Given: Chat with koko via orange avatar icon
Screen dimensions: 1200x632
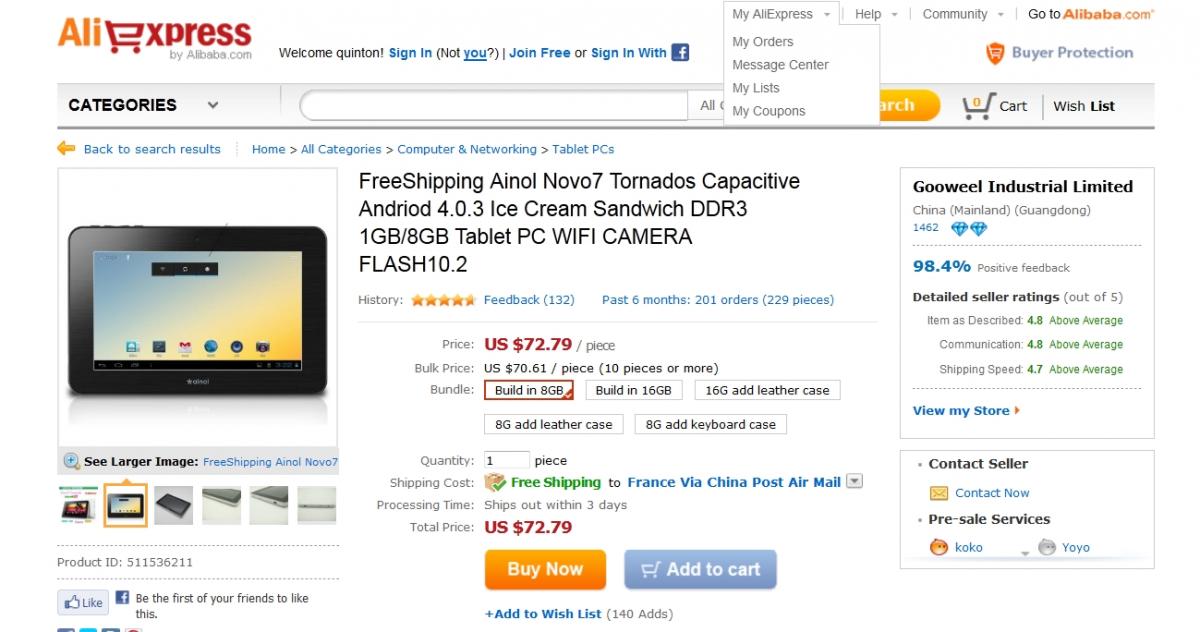Looking at the screenshot, I should (938, 547).
